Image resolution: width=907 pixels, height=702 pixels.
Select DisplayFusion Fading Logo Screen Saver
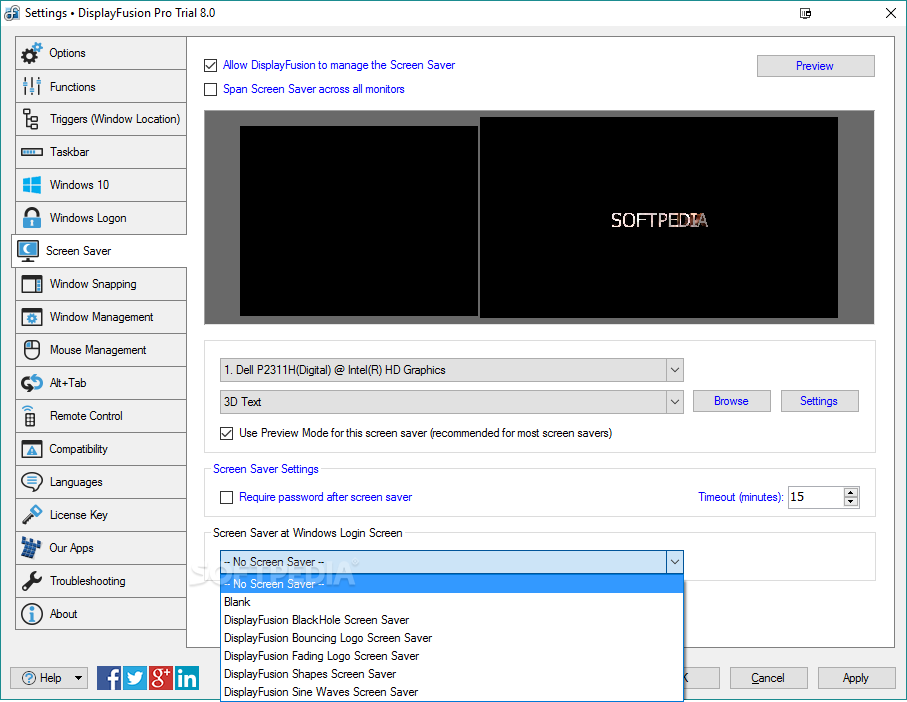pyautogui.click(x=452, y=656)
